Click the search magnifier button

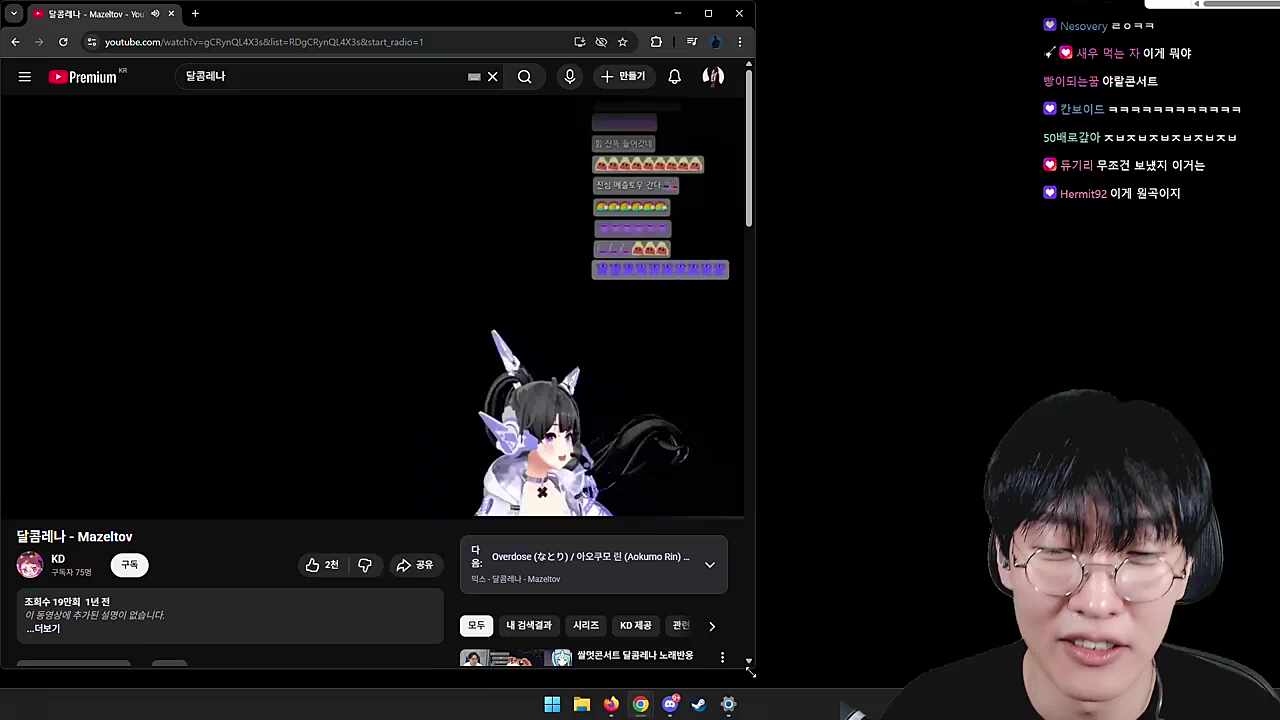coord(525,77)
